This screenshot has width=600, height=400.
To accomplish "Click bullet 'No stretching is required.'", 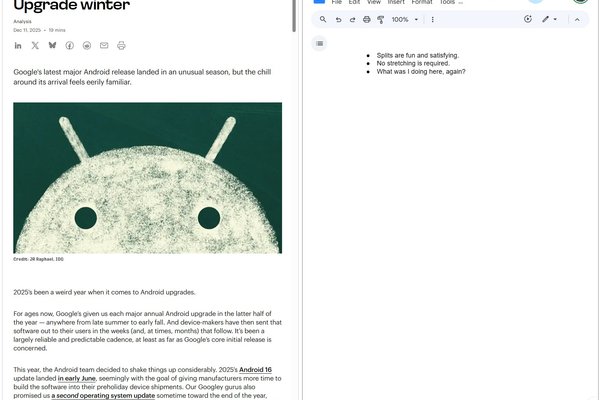I will click(x=413, y=63).
